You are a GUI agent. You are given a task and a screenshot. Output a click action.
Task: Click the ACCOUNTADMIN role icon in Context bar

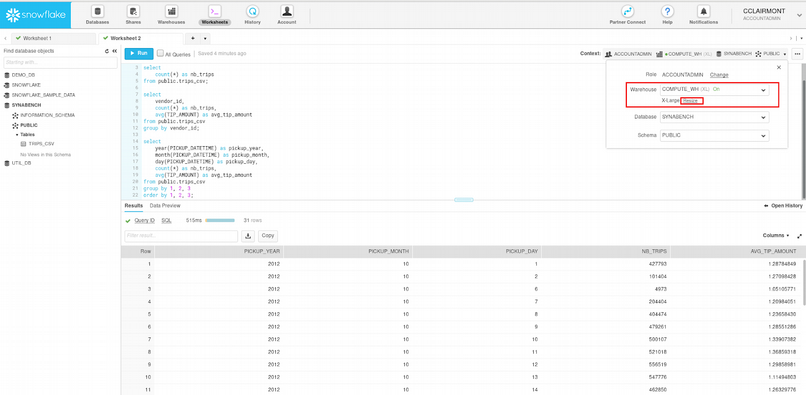[x=609, y=53]
